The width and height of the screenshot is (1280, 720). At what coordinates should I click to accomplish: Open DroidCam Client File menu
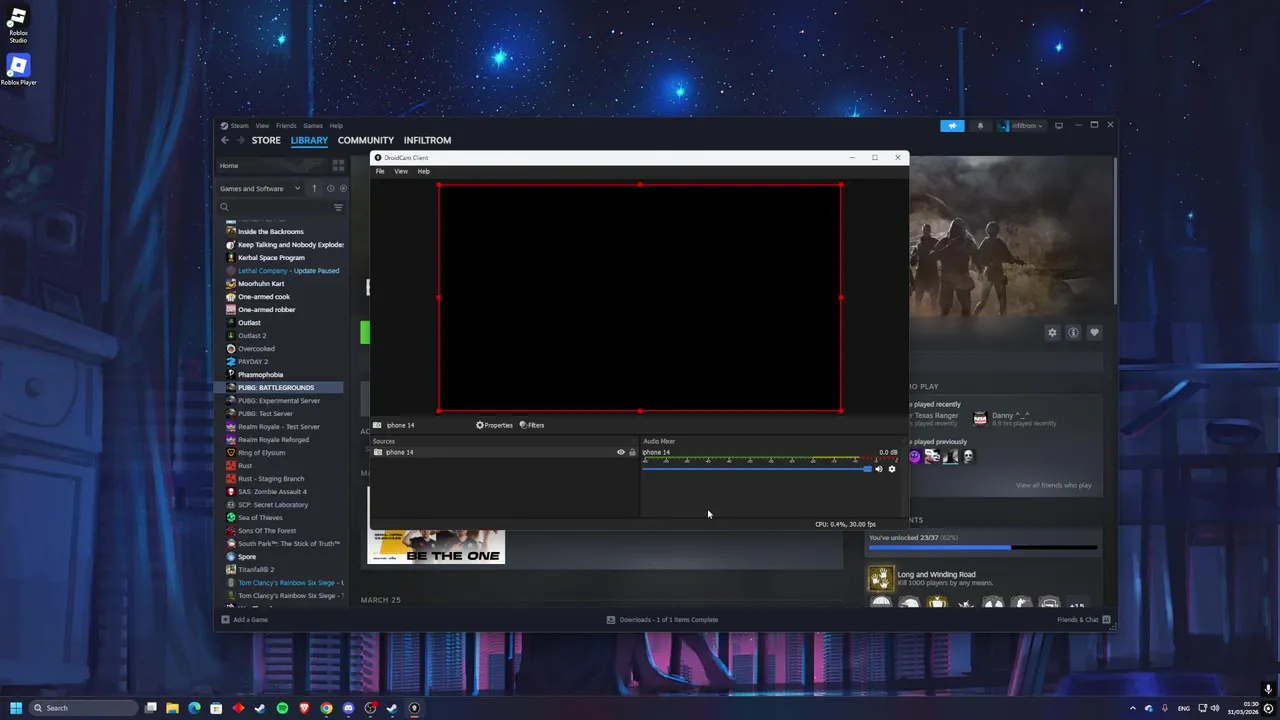pos(380,171)
